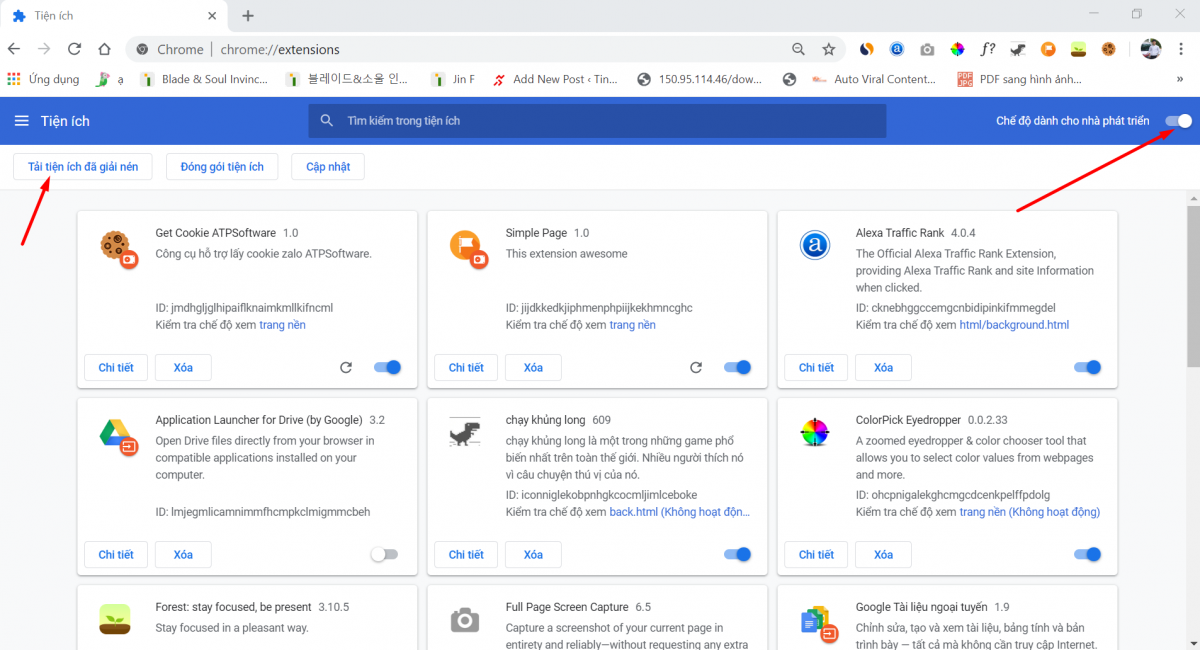Click the extensions page vertical scrollbar
Image resolution: width=1200 pixels, height=650 pixels.
[x=1193, y=285]
